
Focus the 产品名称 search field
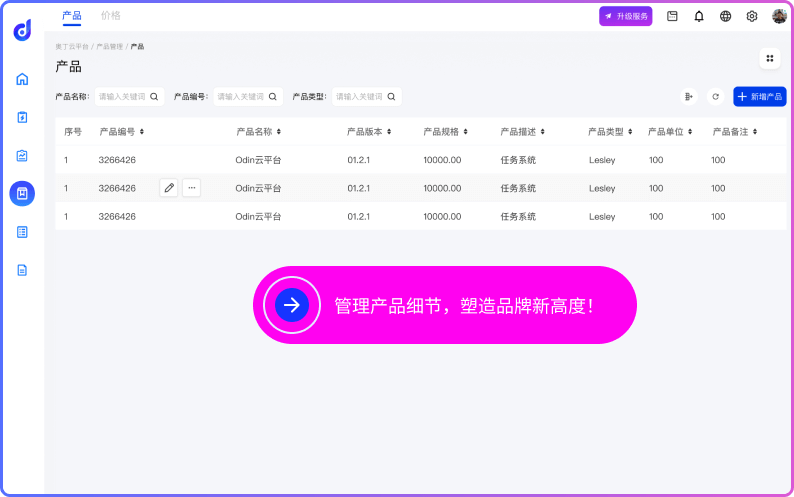pyautogui.click(x=129, y=97)
